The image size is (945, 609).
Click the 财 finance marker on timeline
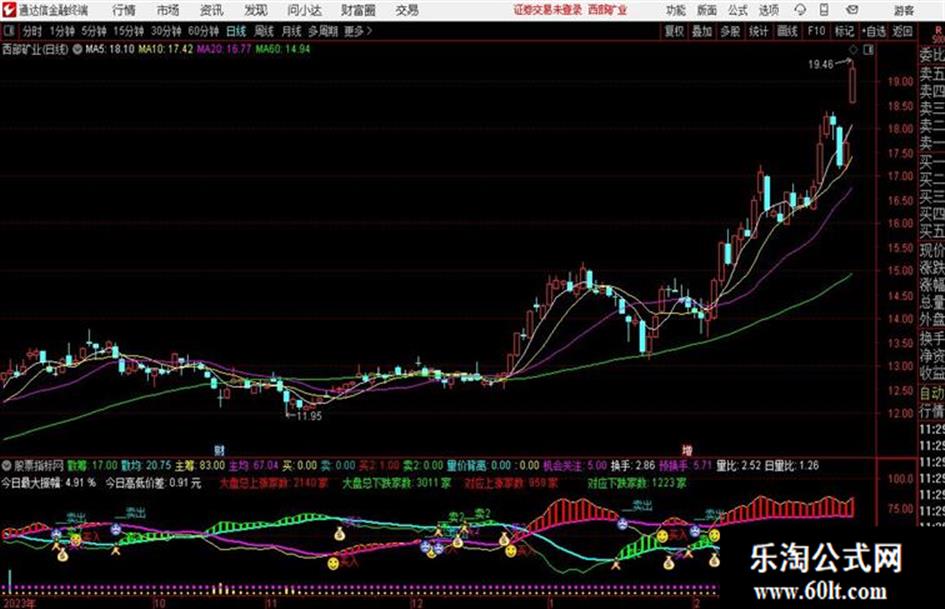click(219, 450)
